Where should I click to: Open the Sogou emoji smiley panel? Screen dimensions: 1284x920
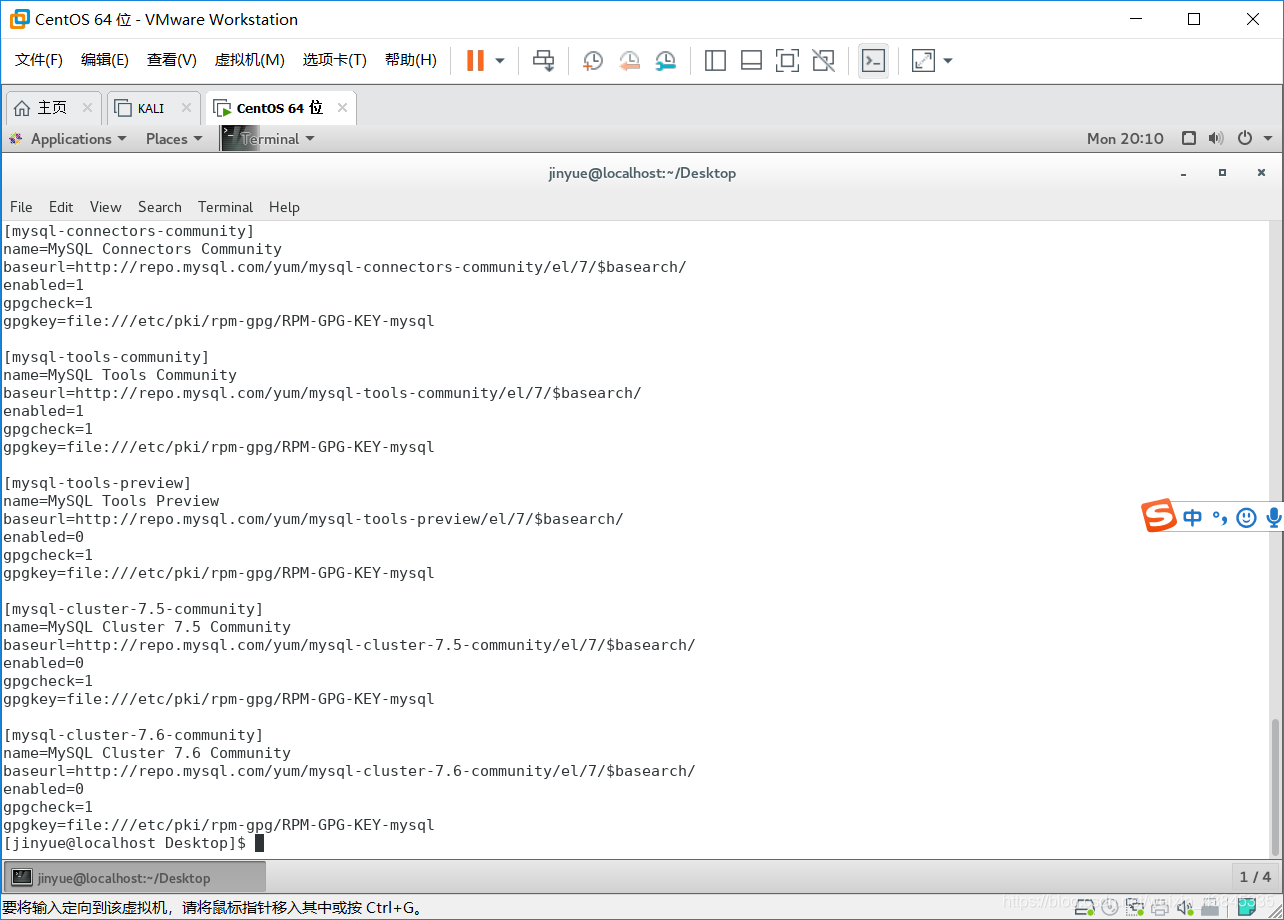pyautogui.click(x=1246, y=517)
